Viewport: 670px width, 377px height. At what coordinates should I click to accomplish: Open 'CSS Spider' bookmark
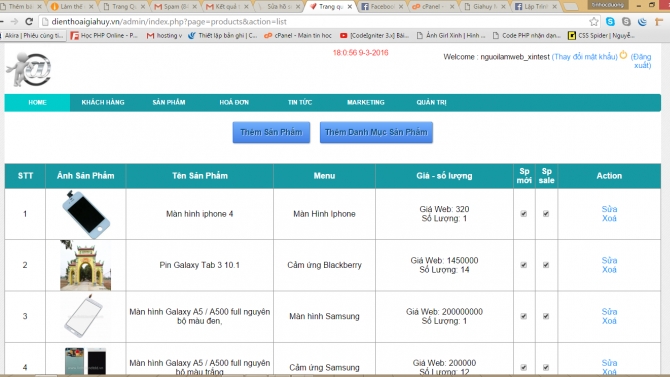[x=601, y=35]
